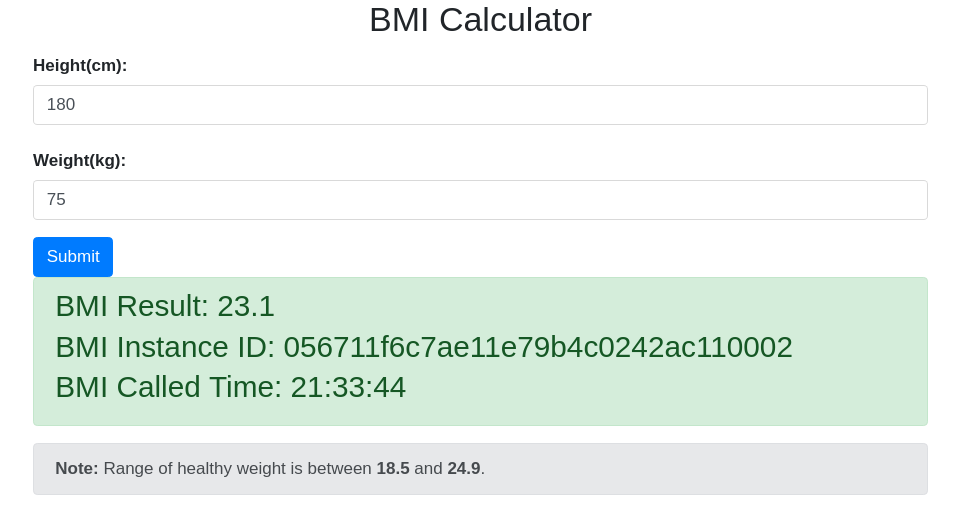
Task: Click the 23.1 BMI result value
Action: [246, 306]
